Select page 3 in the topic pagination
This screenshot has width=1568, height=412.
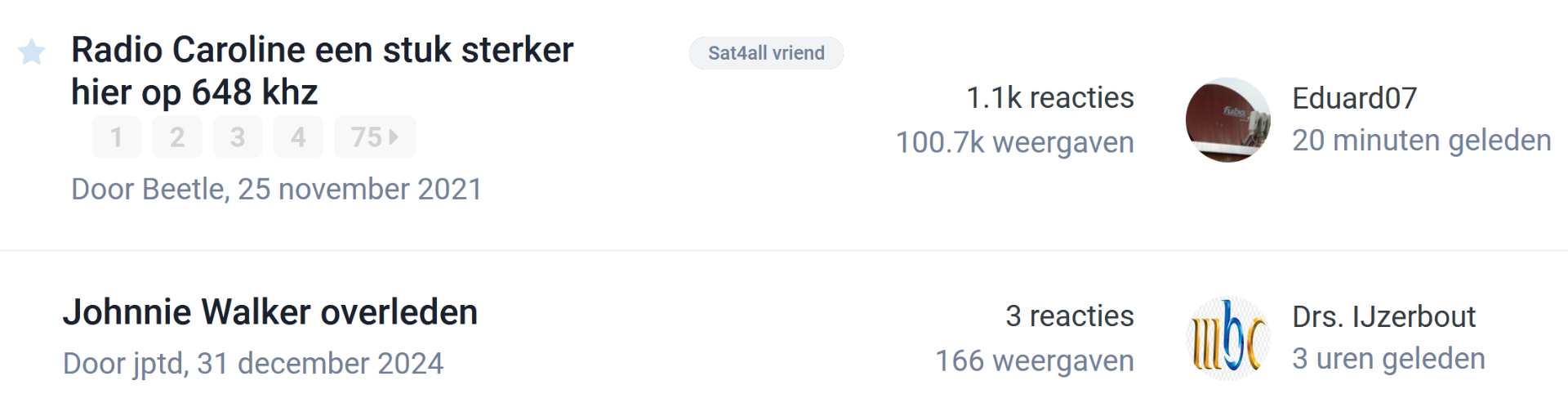tap(238, 137)
